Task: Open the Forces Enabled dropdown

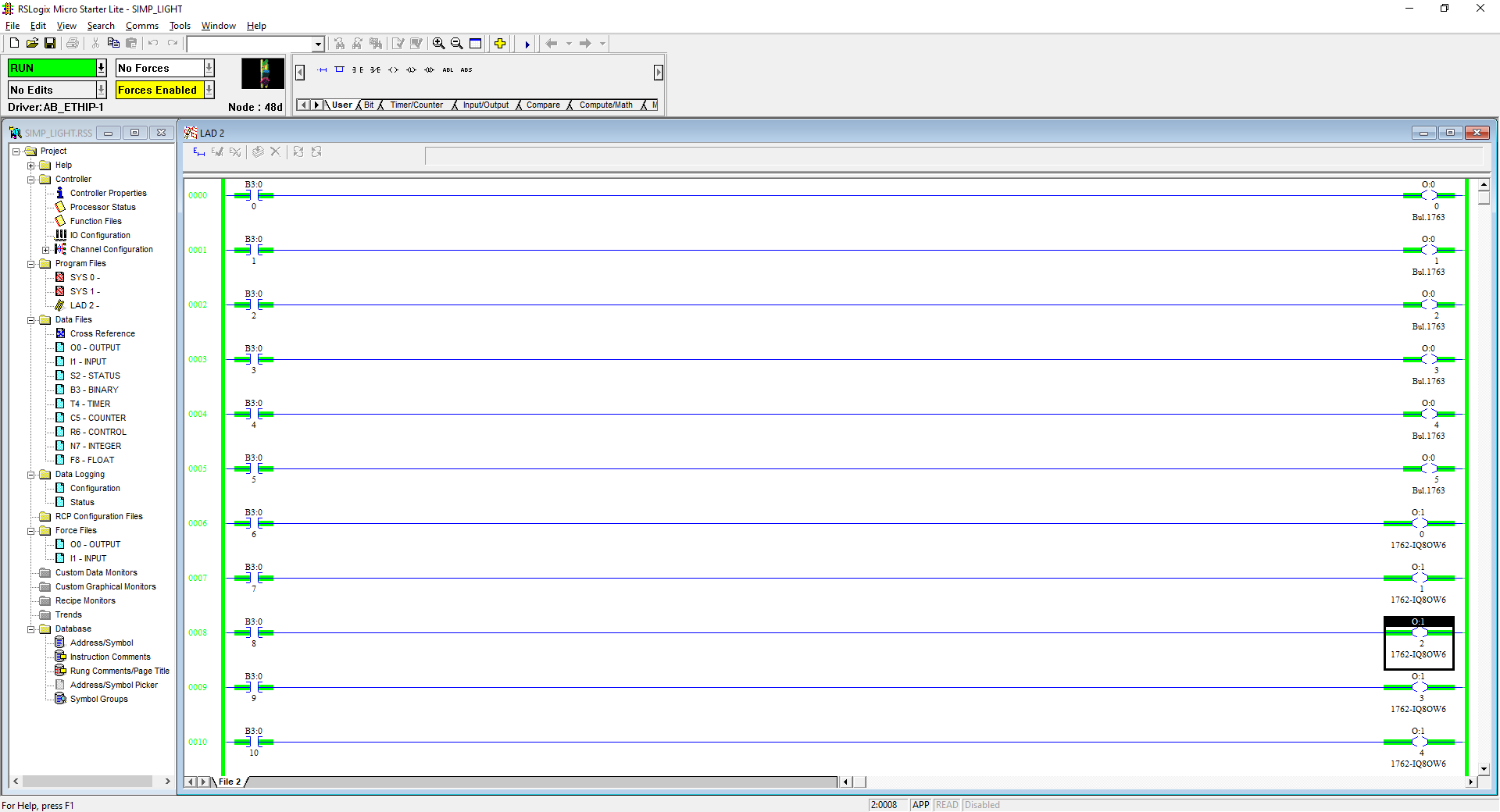Action: click(x=209, y=90)
